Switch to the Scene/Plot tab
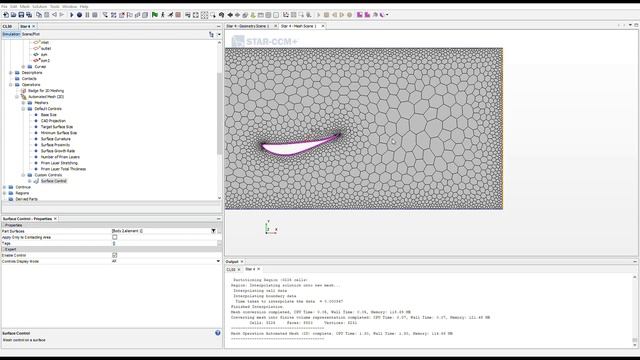This screenshot has width=640, height=360. [31, 34]
